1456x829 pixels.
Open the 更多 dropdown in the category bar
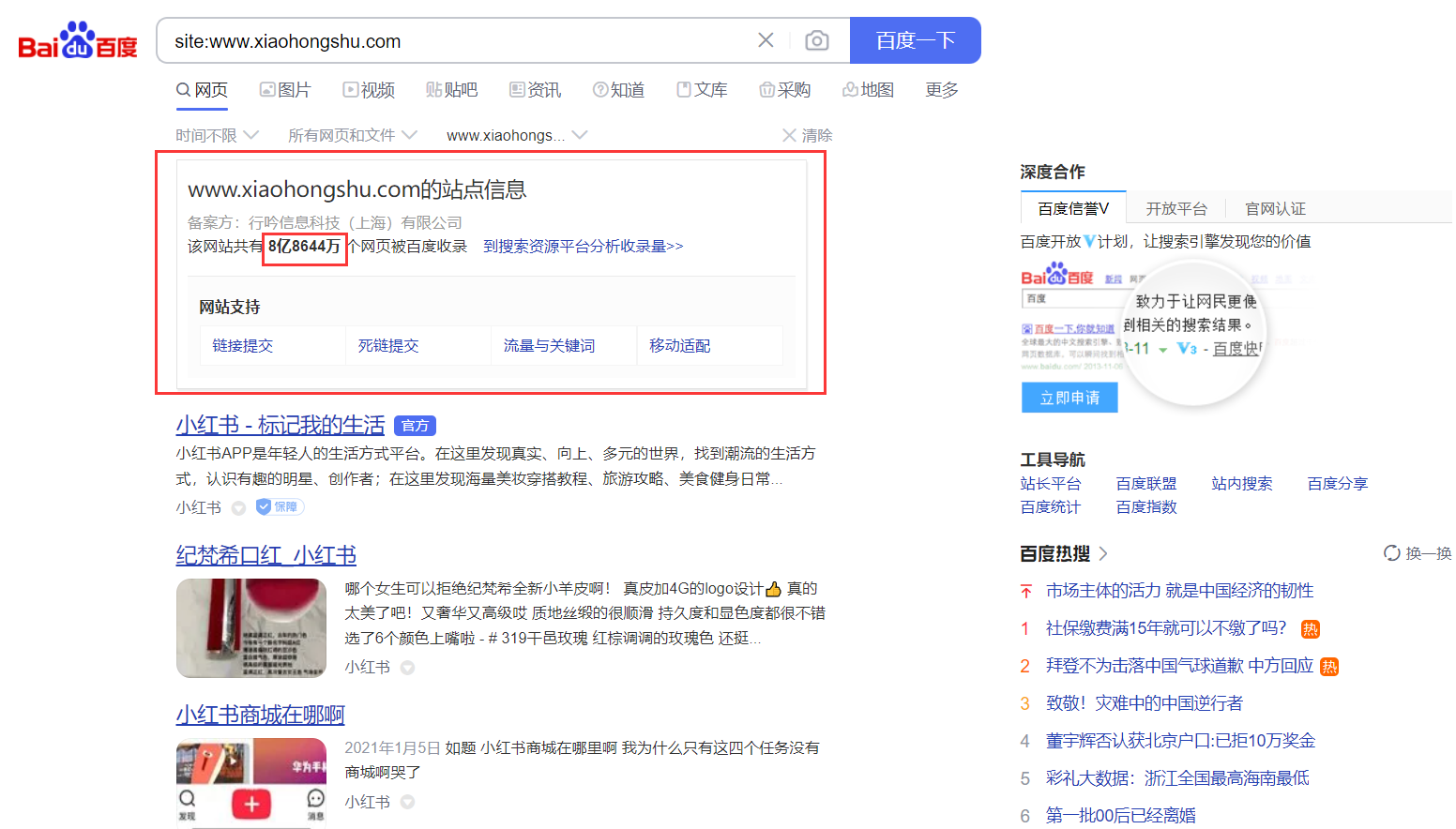click(x=941, y=89)
